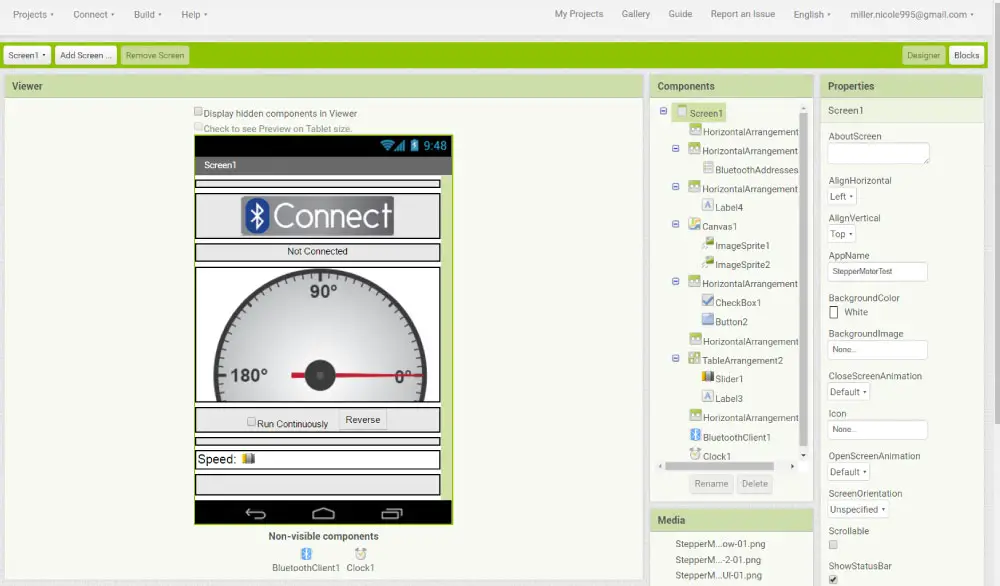
Task: Open the Connect menu
Action: click(x=91, y=14)
